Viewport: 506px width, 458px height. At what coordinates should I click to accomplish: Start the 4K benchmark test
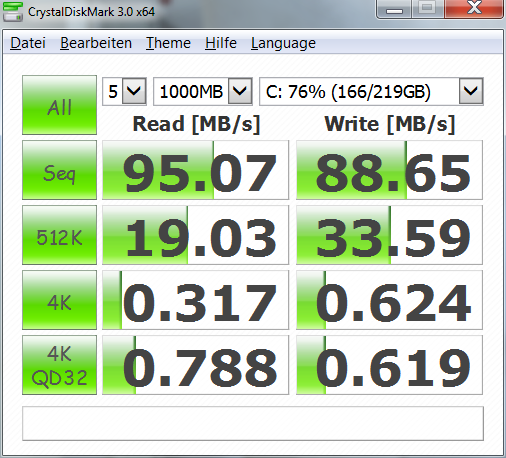click(59, 300)
